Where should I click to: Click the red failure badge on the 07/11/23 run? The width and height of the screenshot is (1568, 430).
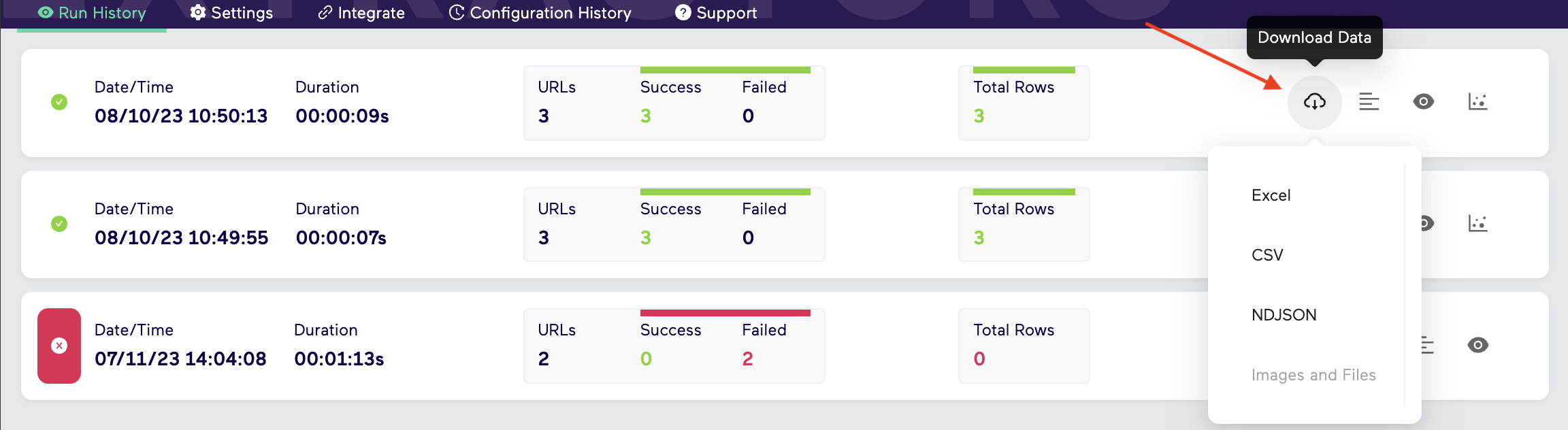59,345
